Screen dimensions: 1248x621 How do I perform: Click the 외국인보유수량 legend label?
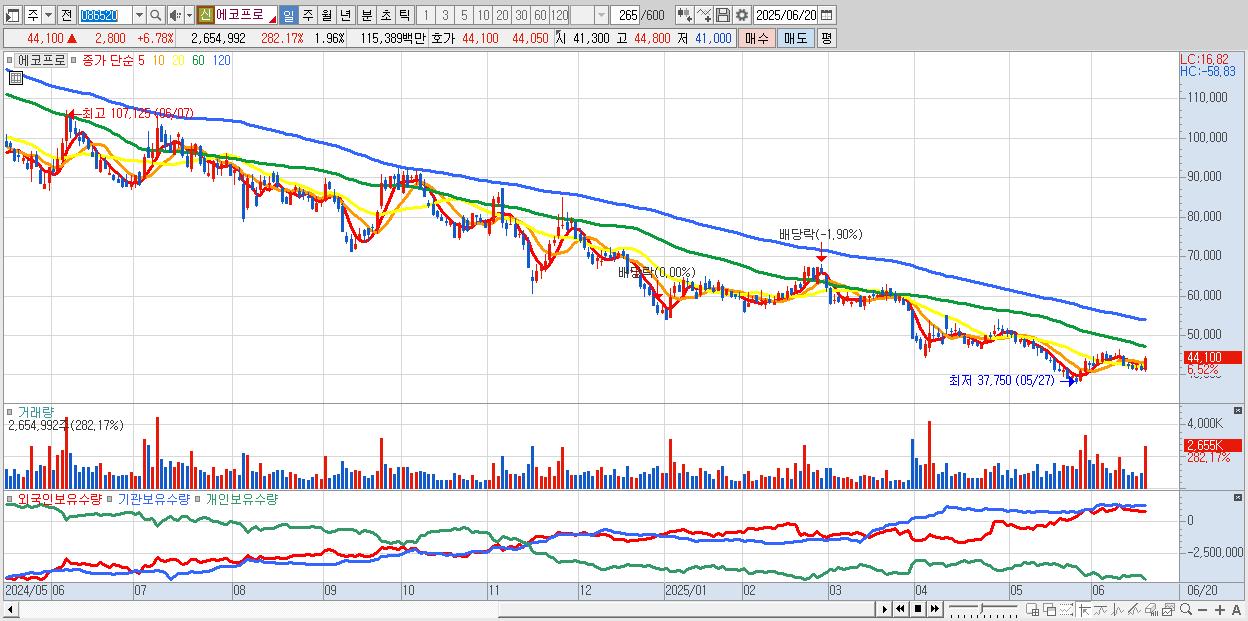59,498
